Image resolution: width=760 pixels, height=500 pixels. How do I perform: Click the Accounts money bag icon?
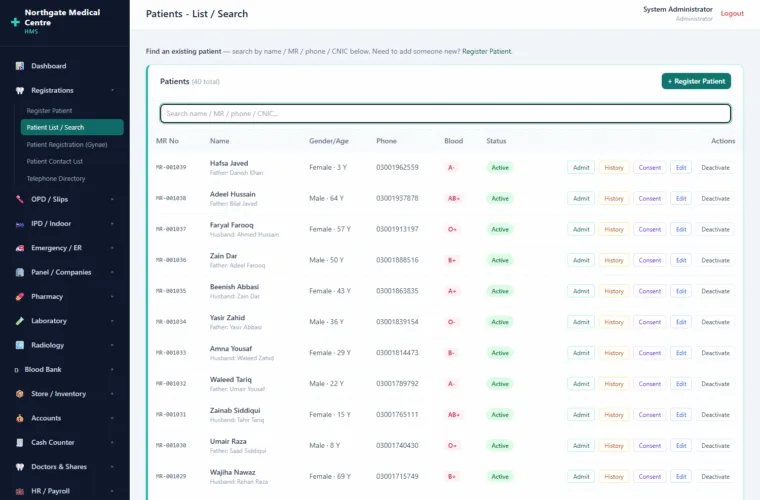click(19, 418)
